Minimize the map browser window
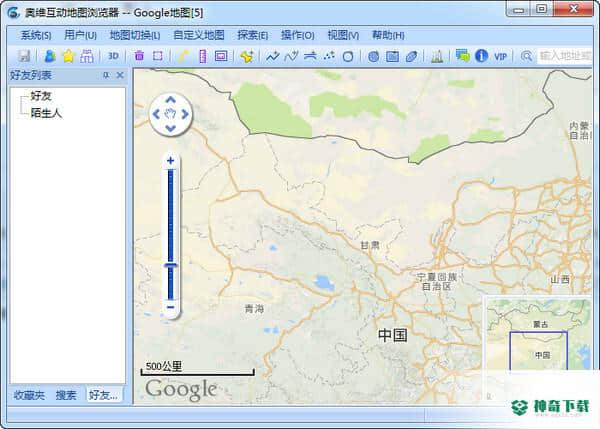The image size is (600, 429). 518,9
